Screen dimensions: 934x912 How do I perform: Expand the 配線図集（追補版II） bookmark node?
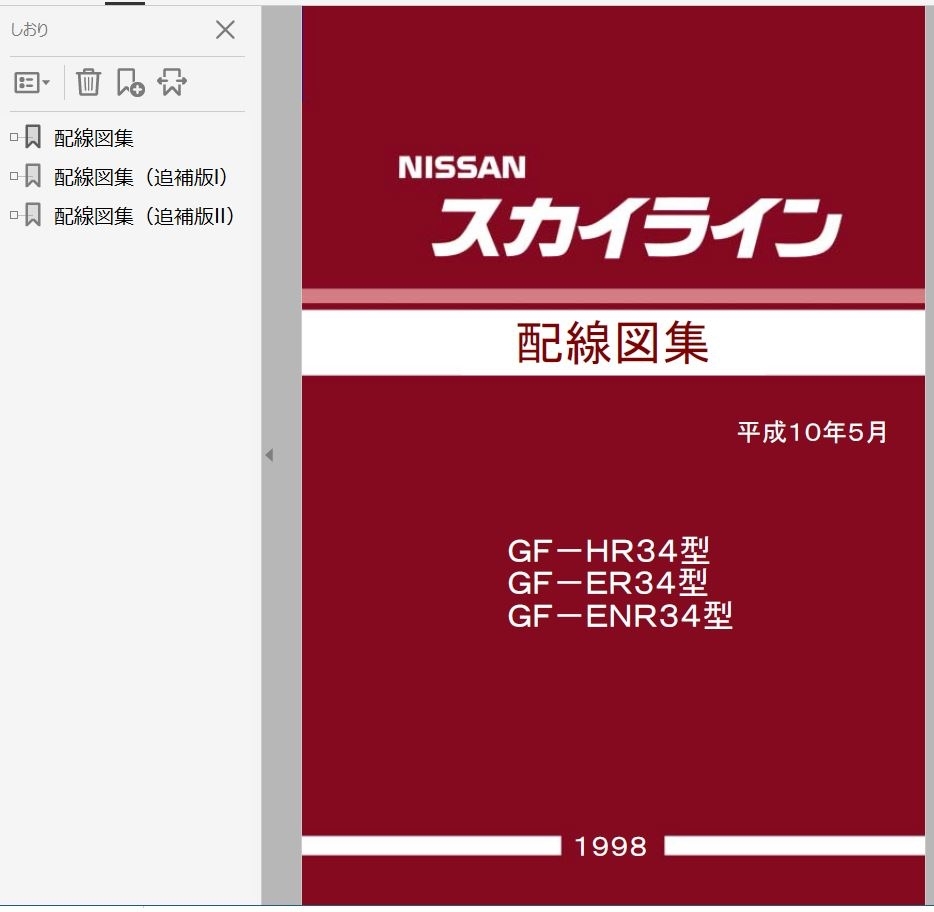pos(14,215)
